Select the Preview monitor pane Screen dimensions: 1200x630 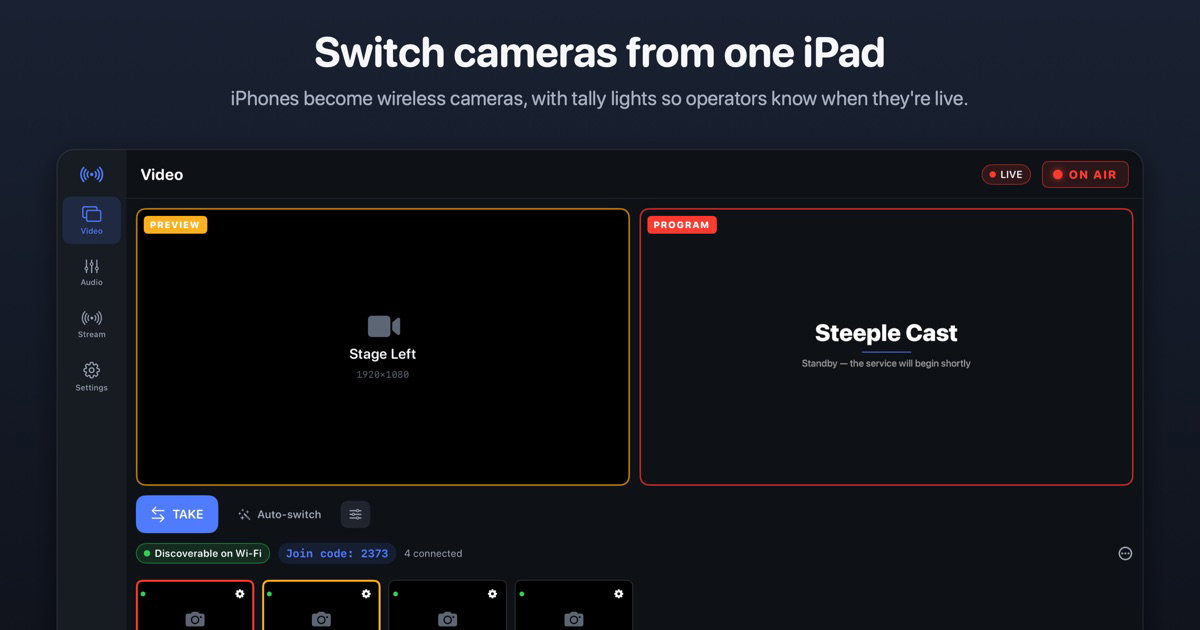click(383, 347)
